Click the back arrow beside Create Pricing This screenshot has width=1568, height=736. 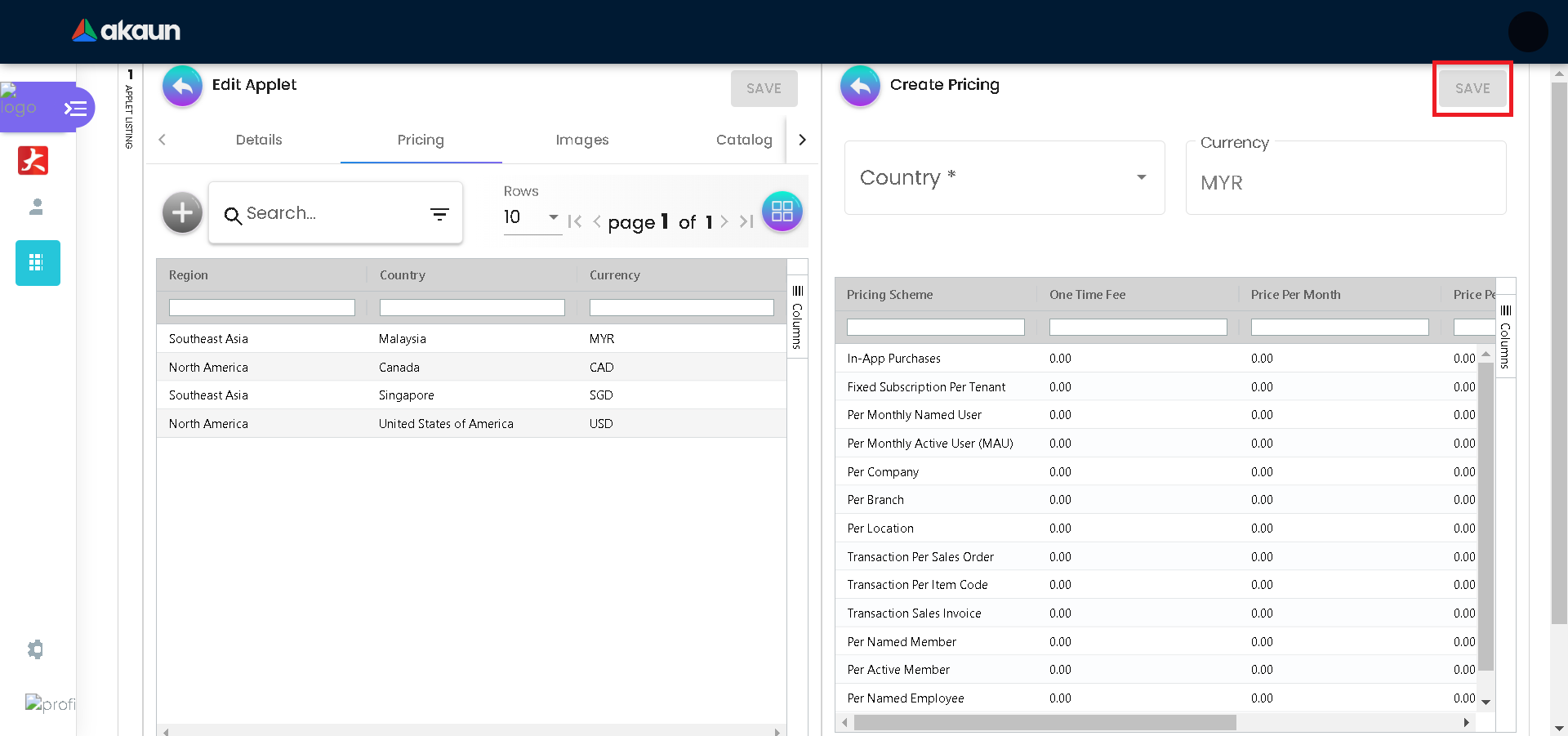[860, 87]
